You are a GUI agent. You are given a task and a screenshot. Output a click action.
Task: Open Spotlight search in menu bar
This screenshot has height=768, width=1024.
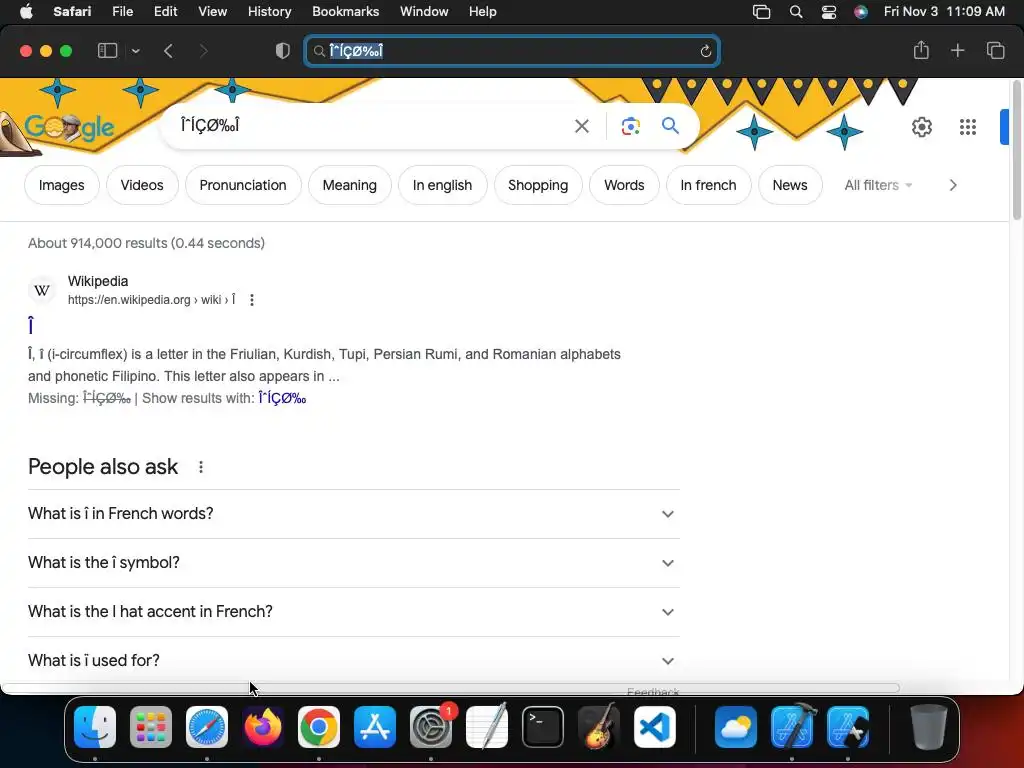coord(795,12)
